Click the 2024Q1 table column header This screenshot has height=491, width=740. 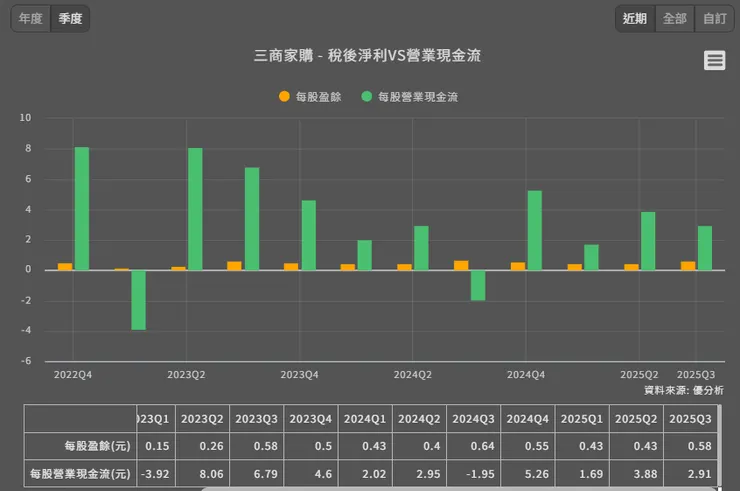click(365, 419)
